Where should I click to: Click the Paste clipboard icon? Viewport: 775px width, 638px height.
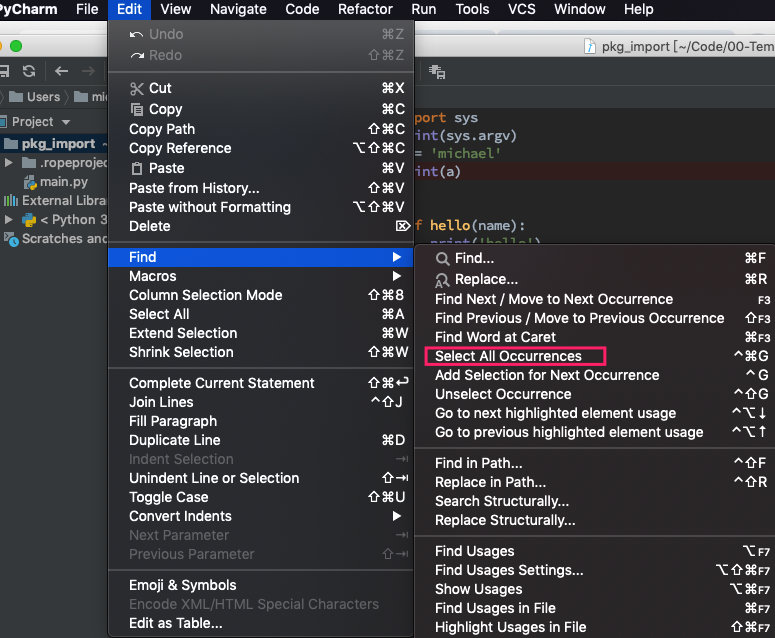(x=136, y=169)
